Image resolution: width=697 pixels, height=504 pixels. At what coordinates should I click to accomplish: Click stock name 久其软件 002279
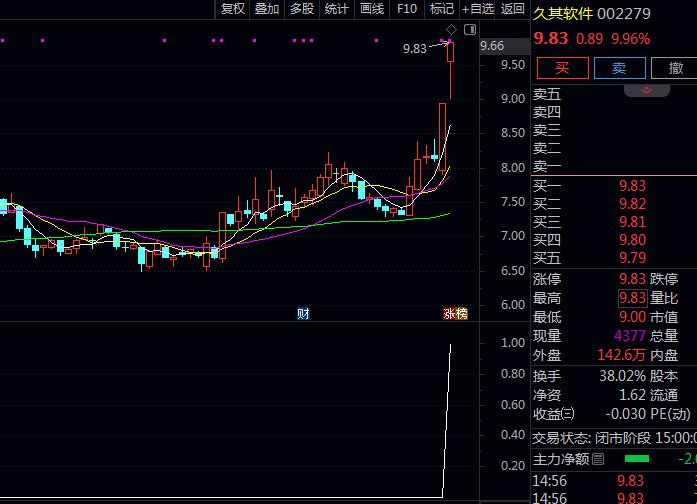[592, 14]
